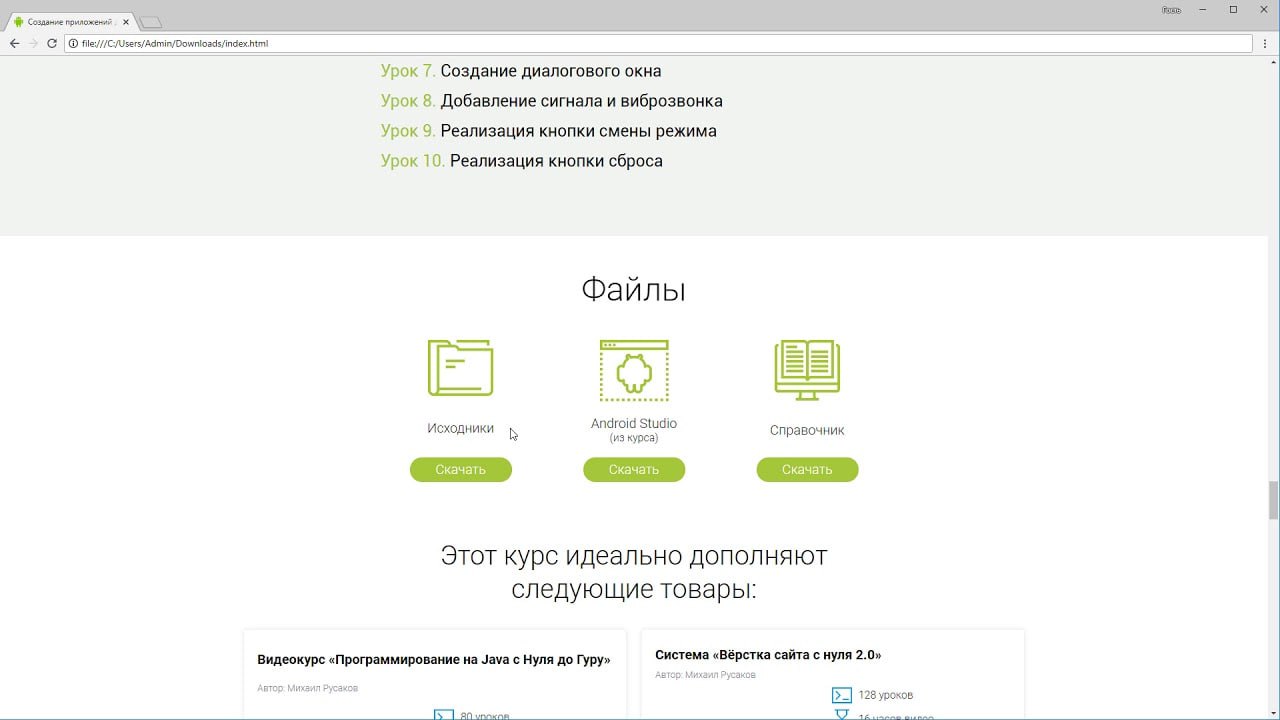Screen dimensions: 1280x720
Task: Reload the current page
Action: click(52, 43)
